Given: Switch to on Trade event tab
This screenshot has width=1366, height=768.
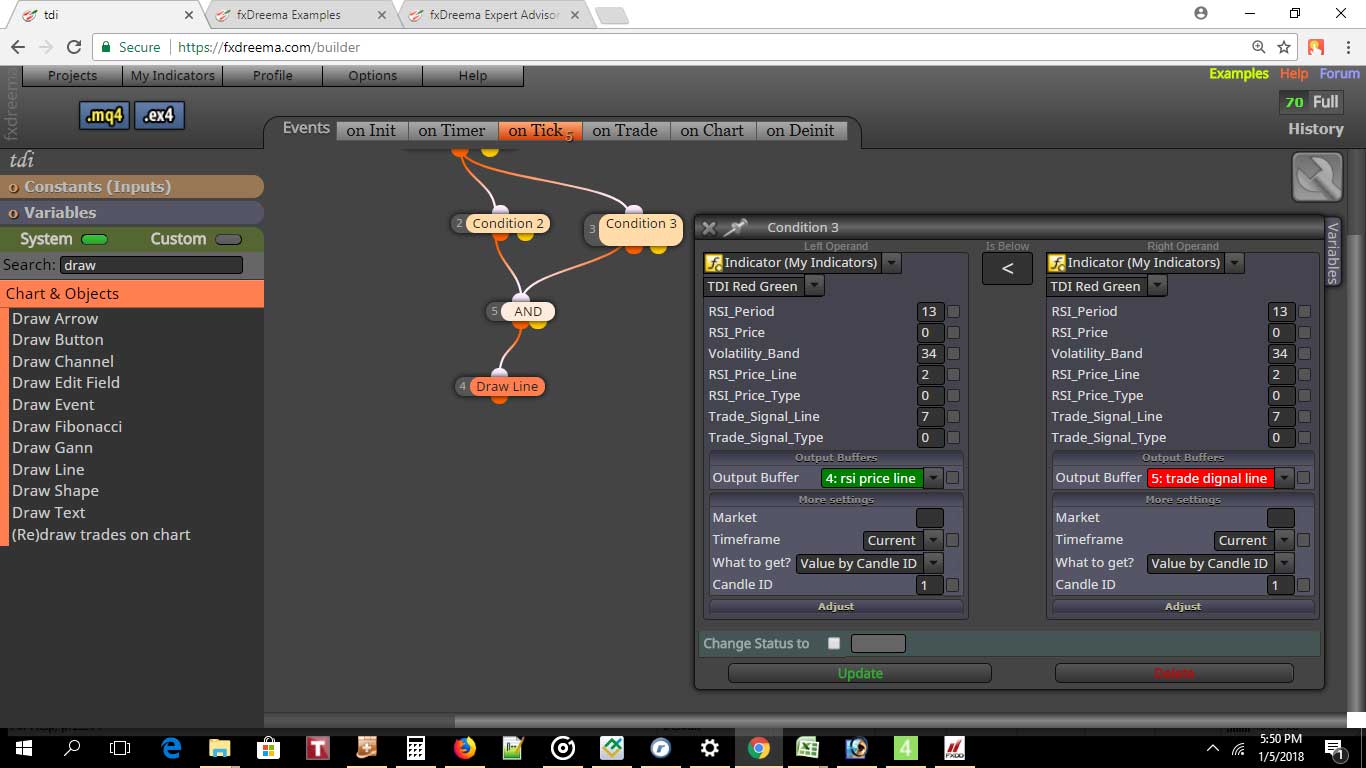Looking at the screenshot, I should [625, 131].
